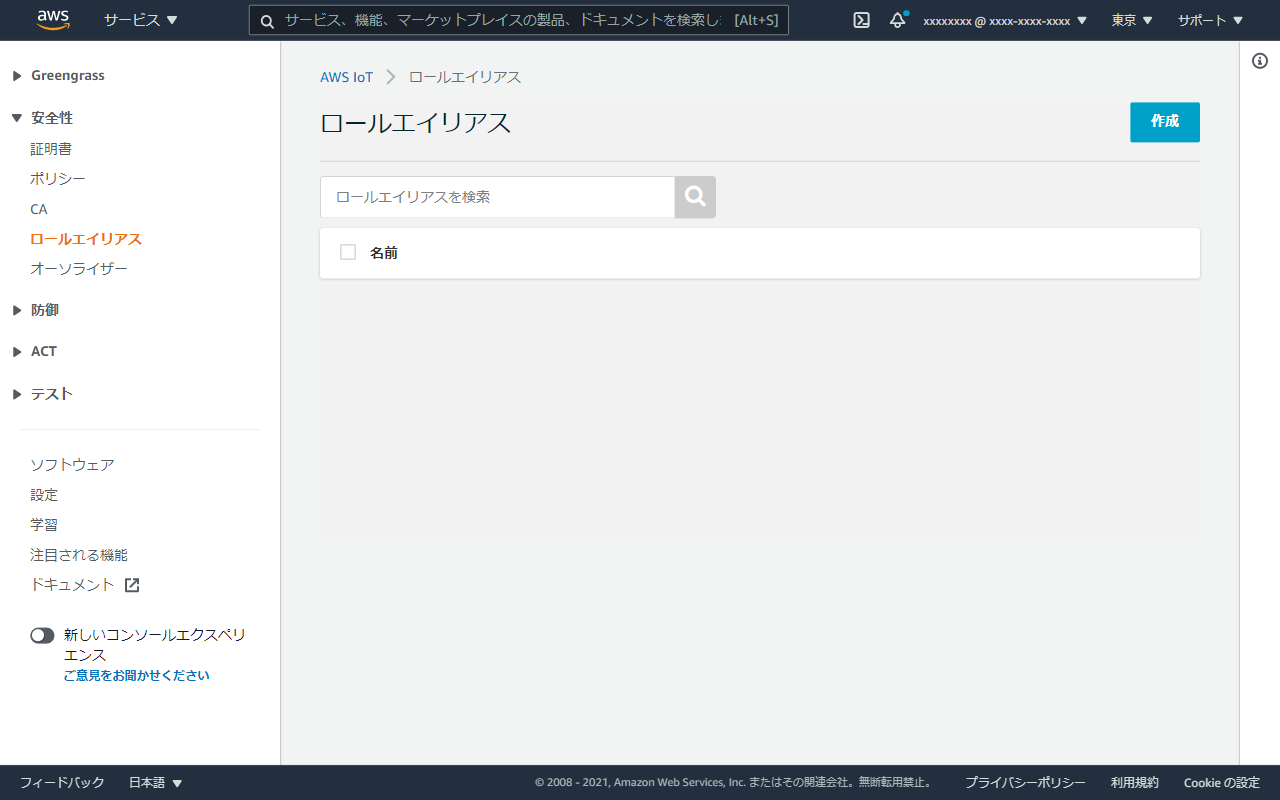The image size is (1280, 800).
Task: Click the search icon in the top navigation bar
Action: pos(266,19)
